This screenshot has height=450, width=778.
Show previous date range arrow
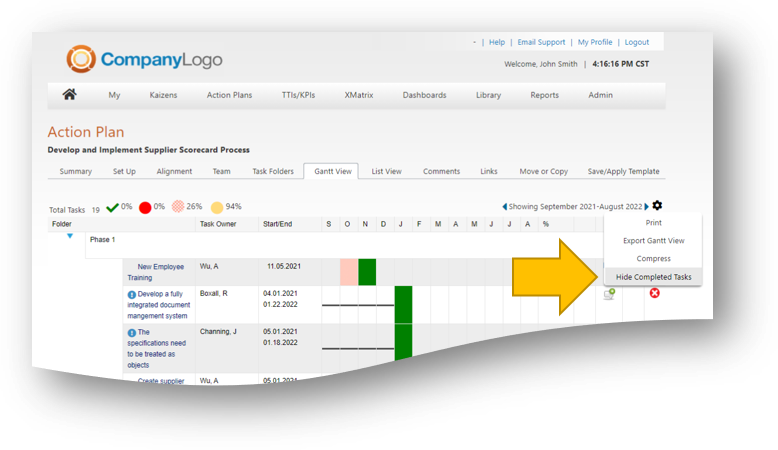[505, 206]
